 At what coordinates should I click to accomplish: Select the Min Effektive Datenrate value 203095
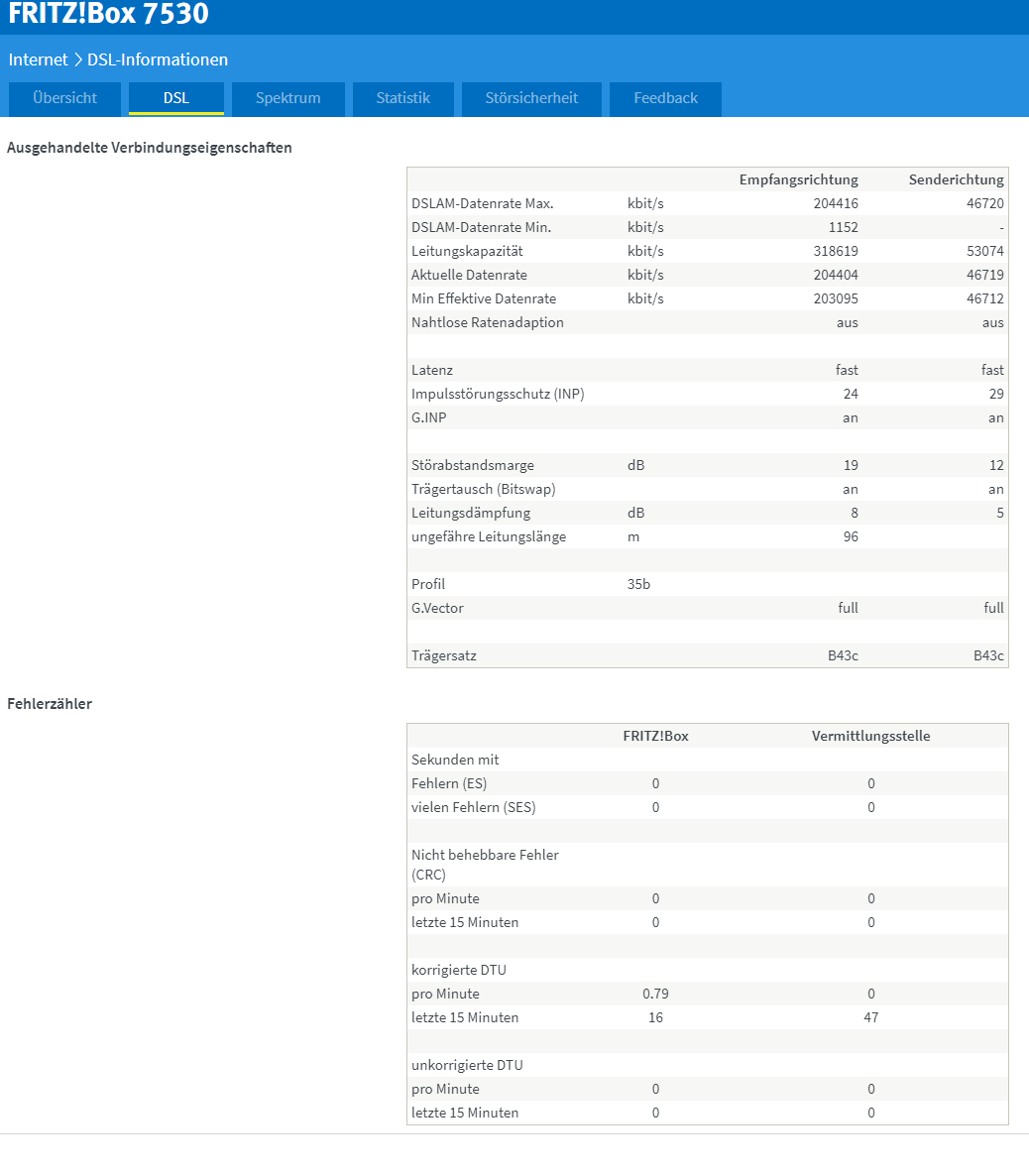(x=836, y=299)
